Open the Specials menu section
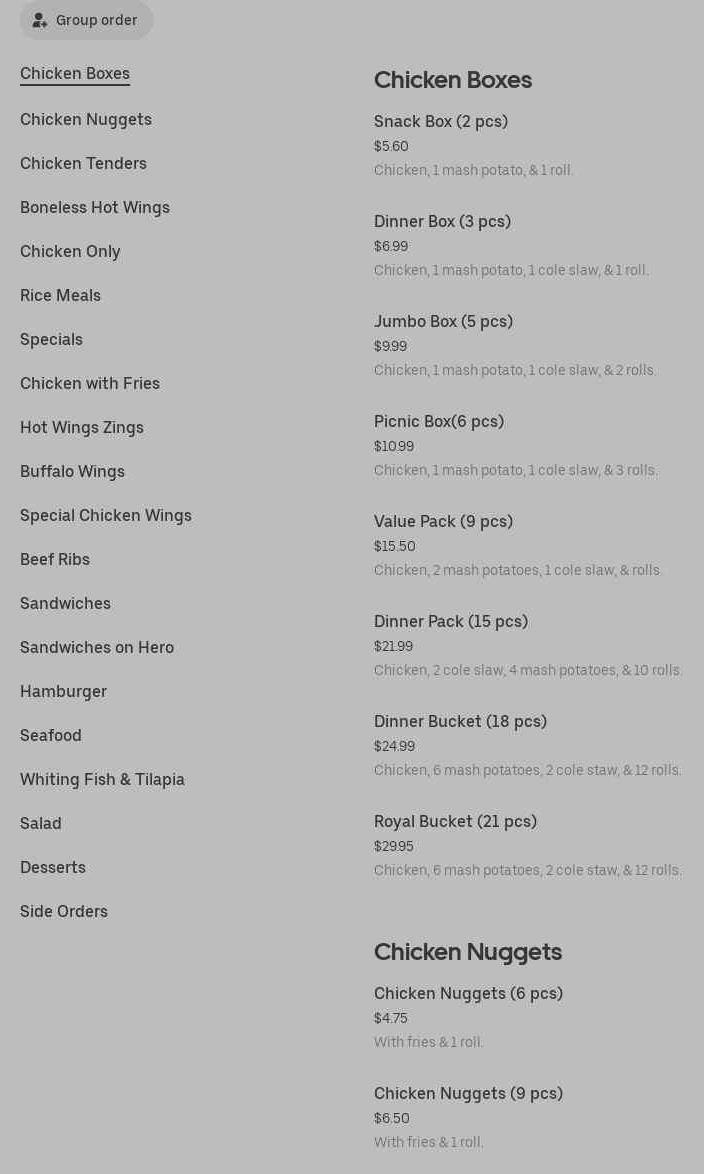 51,340
